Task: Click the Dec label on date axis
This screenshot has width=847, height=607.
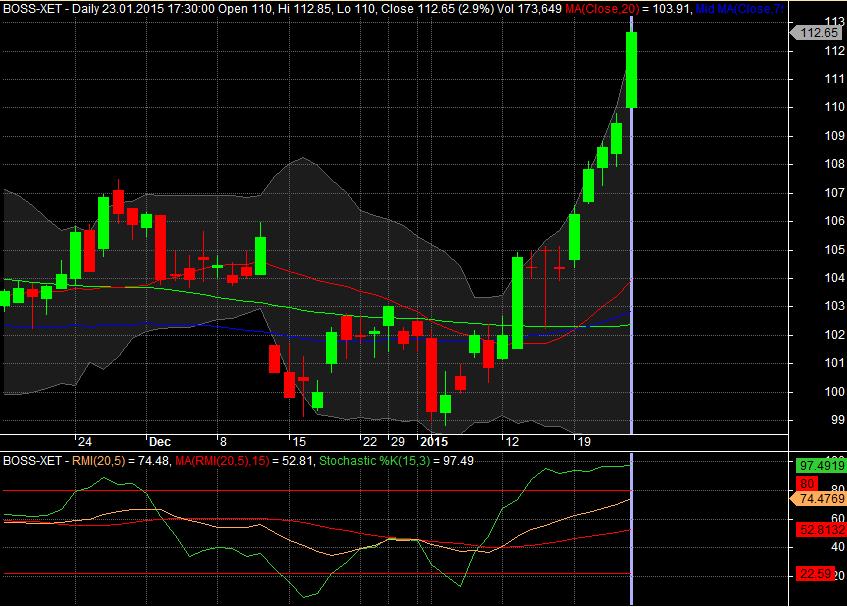Action: click(160, 442)
